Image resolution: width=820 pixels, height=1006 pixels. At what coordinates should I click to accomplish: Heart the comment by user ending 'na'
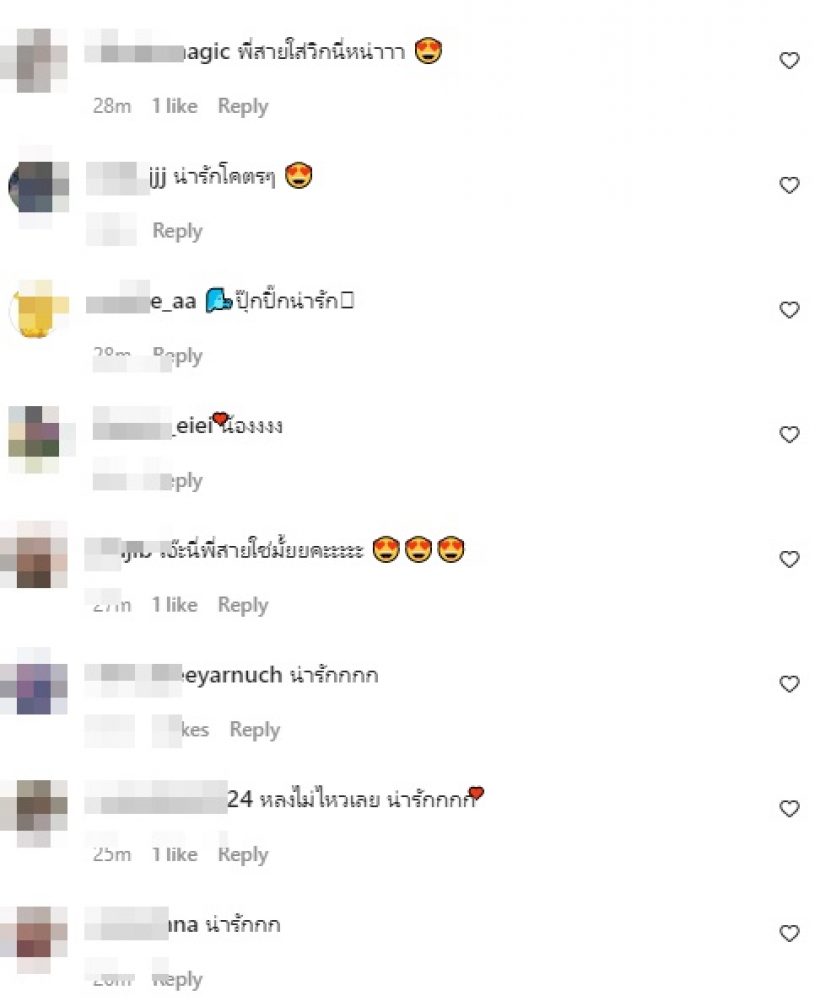click(x=789, y=933)
